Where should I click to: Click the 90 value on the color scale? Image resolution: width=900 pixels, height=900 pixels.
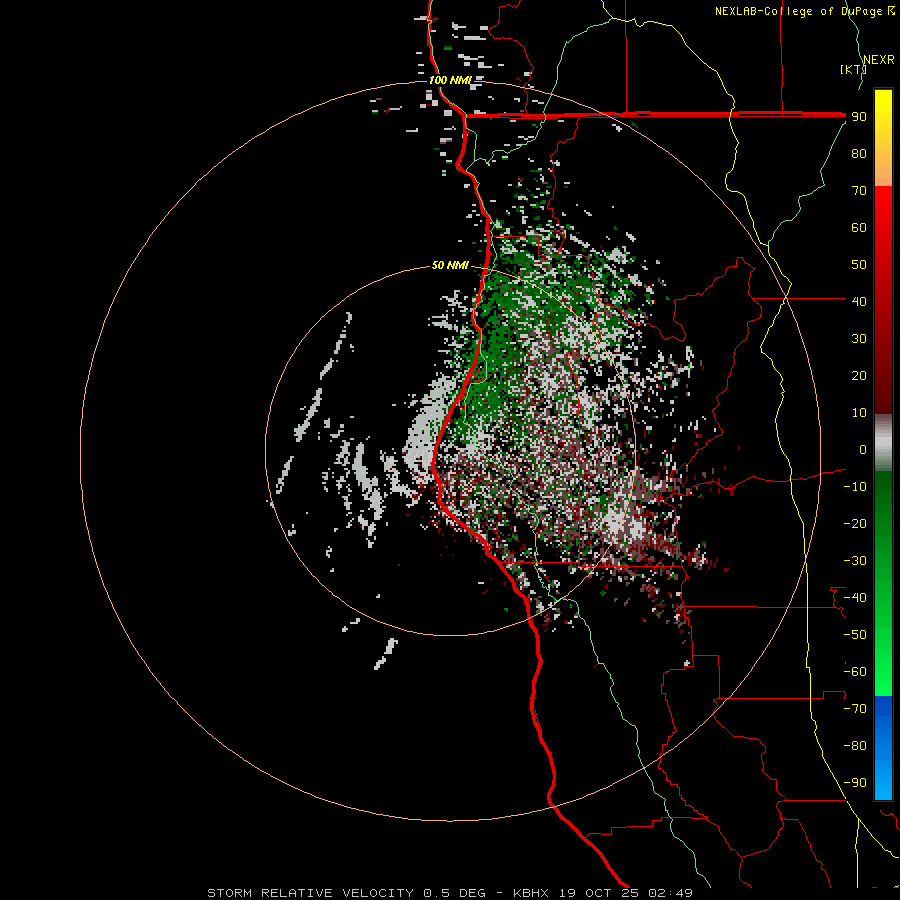(x=859, y=117)
